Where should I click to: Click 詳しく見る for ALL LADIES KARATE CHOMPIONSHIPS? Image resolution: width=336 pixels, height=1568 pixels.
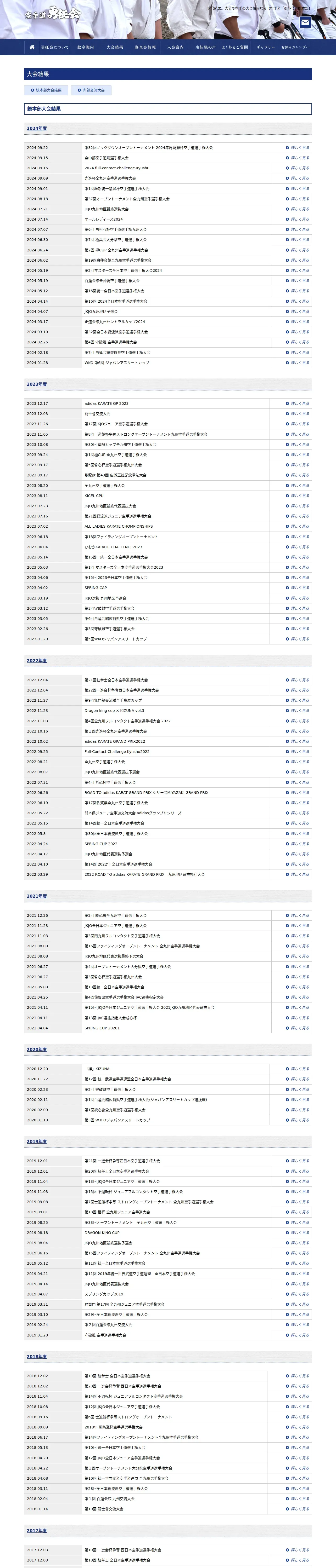tap(298, 527)
